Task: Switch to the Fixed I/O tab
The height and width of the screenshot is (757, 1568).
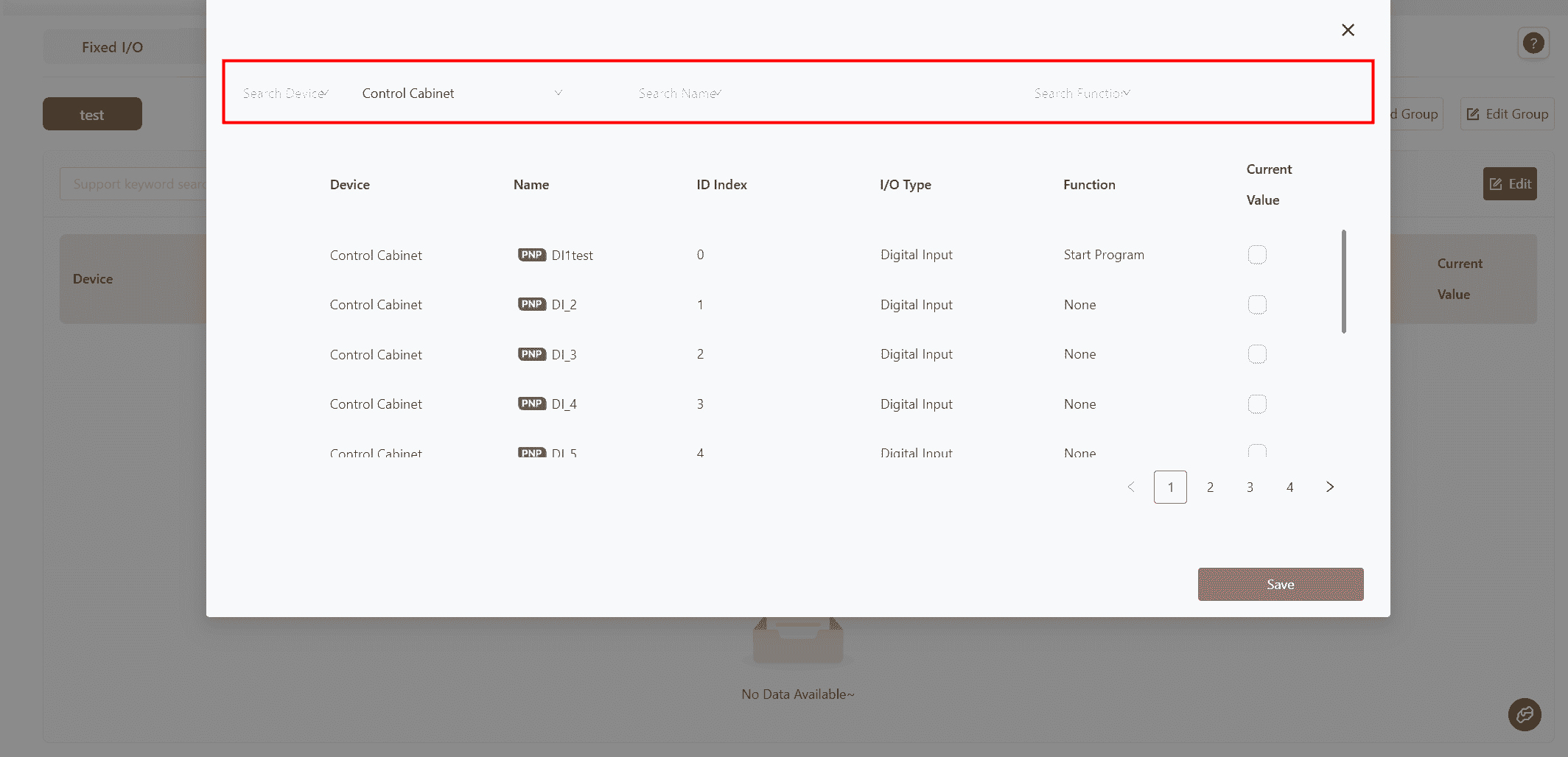Action: pyautogui.click(x=113, y=47)
